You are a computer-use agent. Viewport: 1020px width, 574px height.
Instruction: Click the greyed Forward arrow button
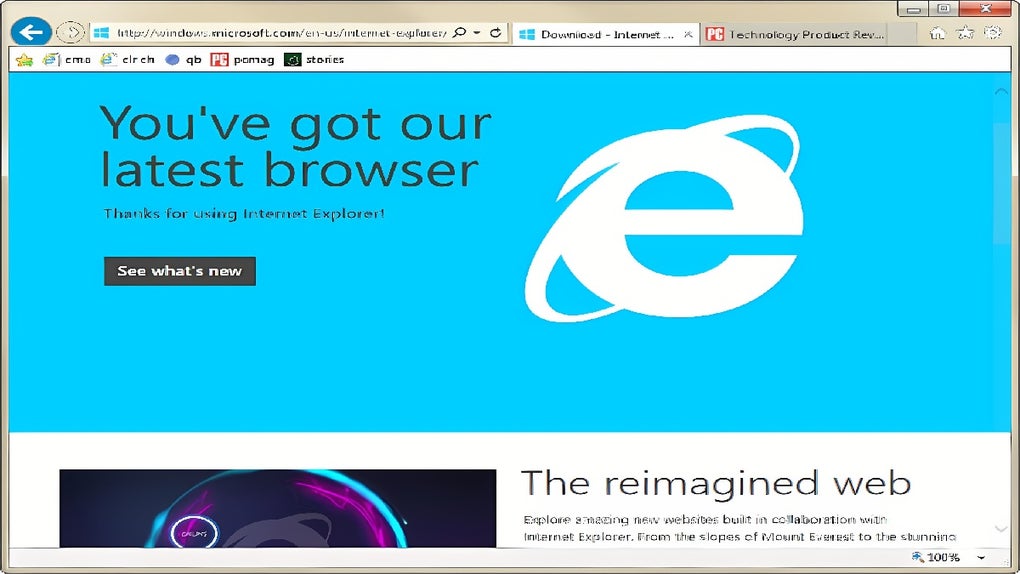click(x=70, y=32)
